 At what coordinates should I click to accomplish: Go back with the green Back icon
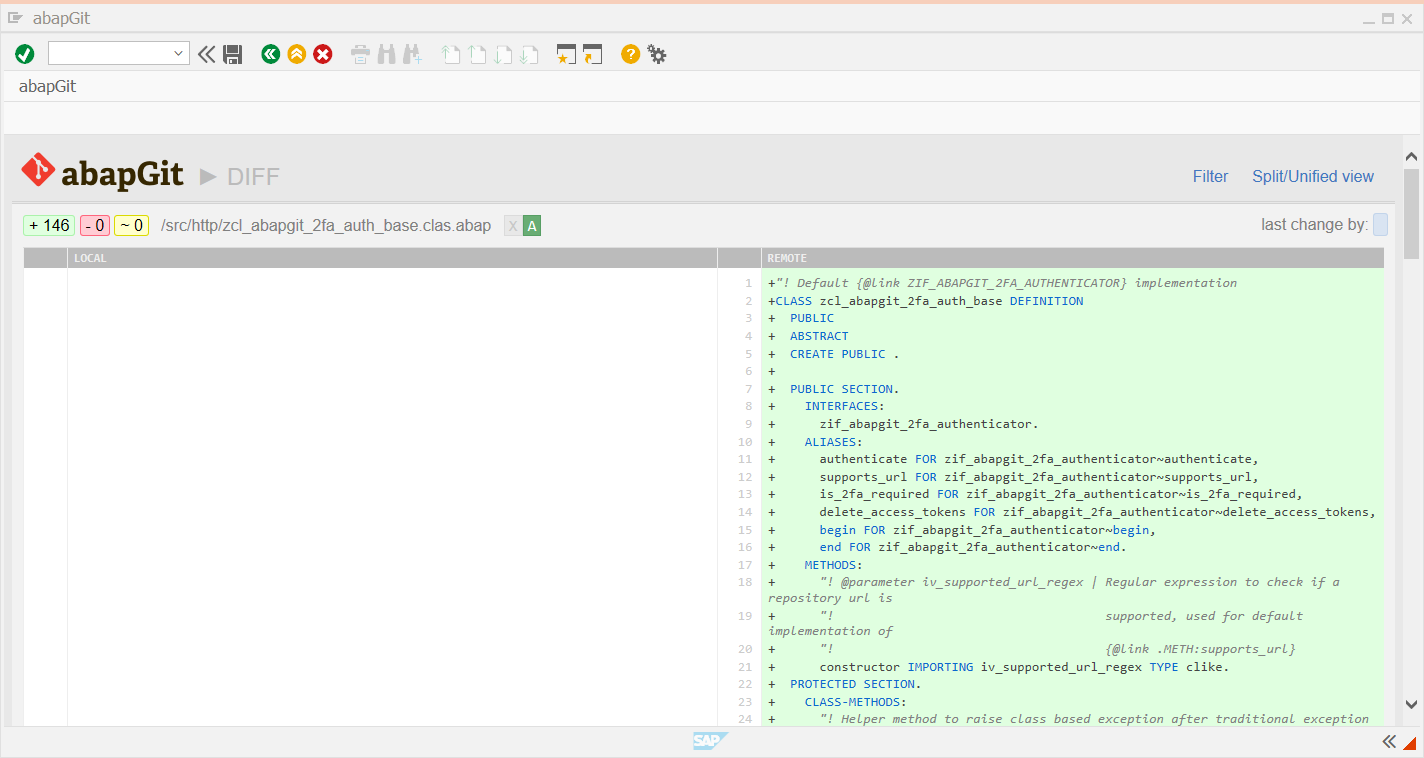[x=270, y=54]
